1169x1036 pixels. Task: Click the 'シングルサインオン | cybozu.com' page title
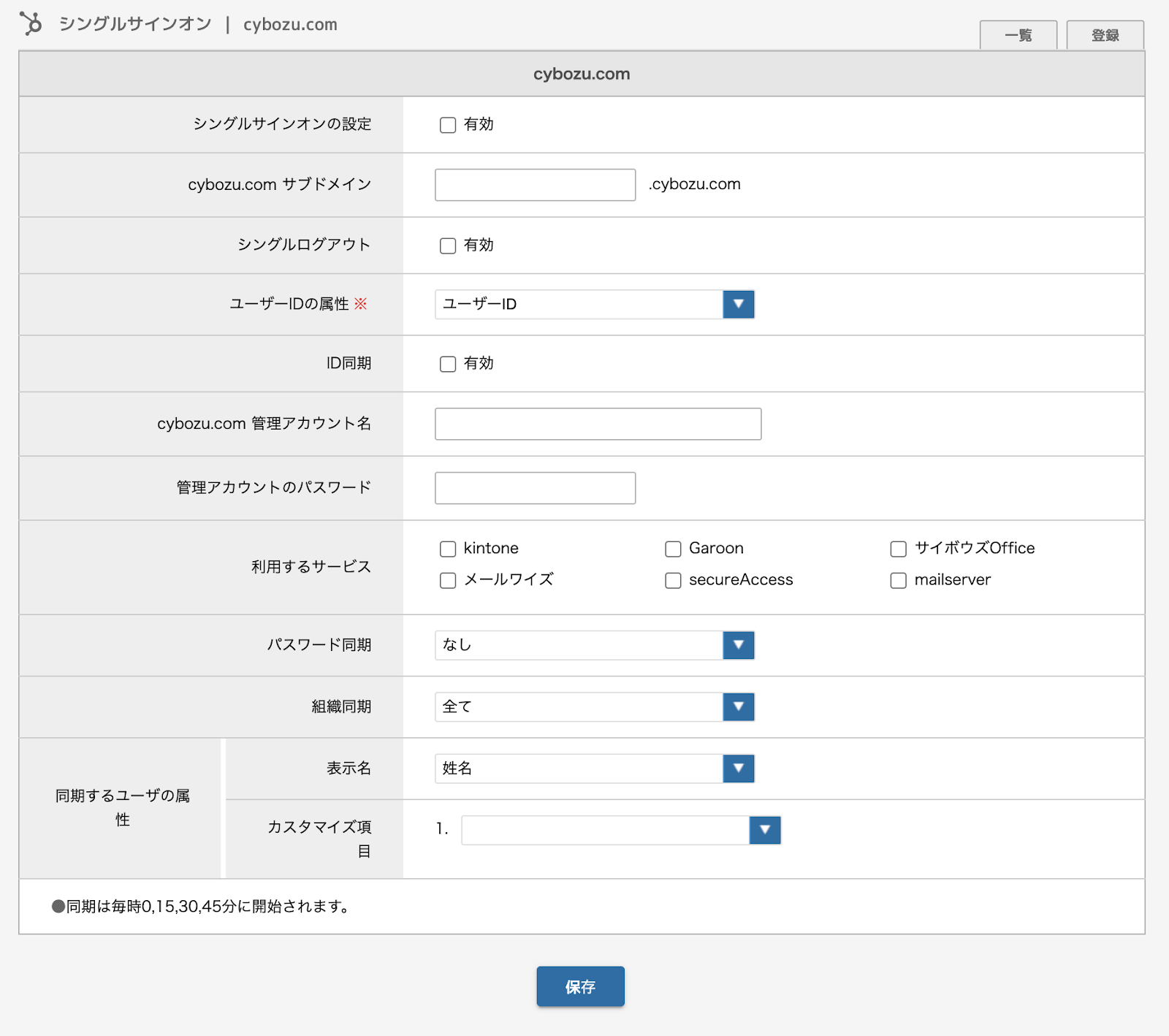(198, 24)
